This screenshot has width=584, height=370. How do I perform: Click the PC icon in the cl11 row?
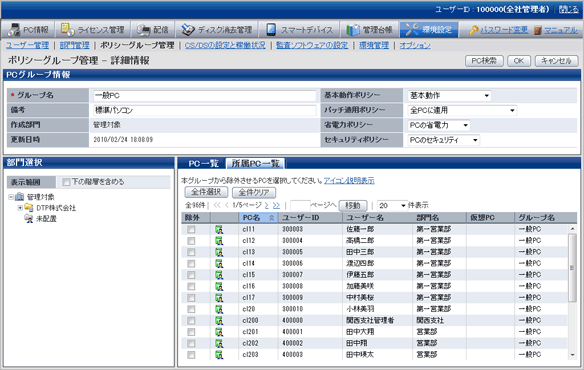coord(219,230)
